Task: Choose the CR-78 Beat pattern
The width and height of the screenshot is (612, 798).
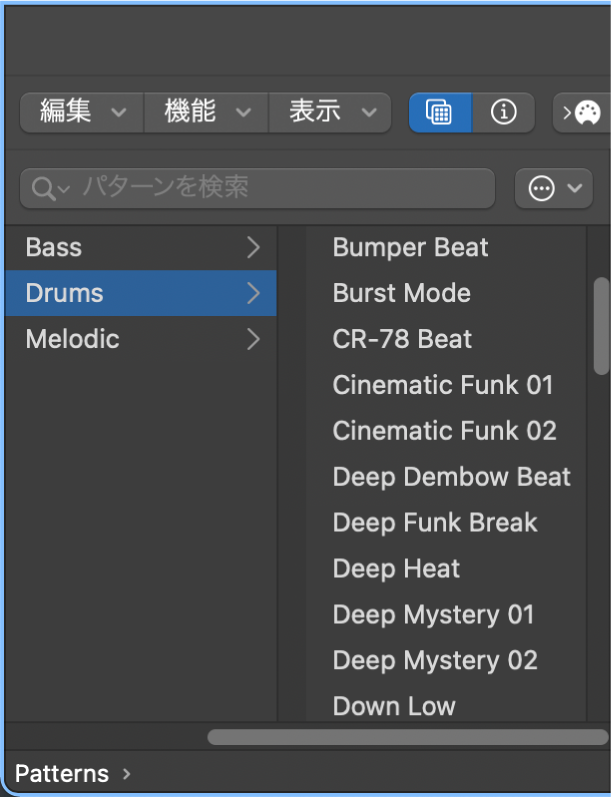Action: coord(402,339)
